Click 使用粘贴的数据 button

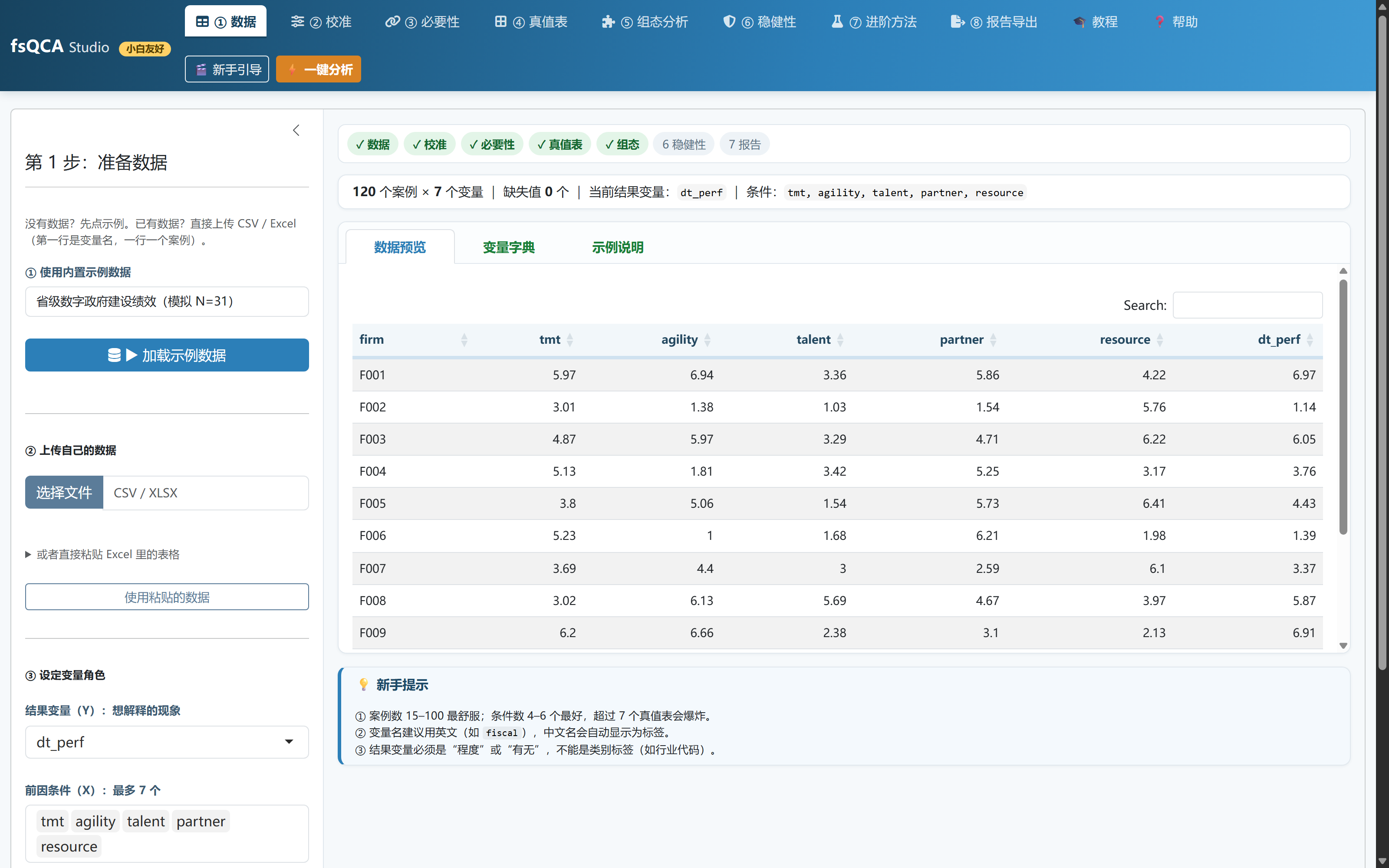[x=167, y=597]
